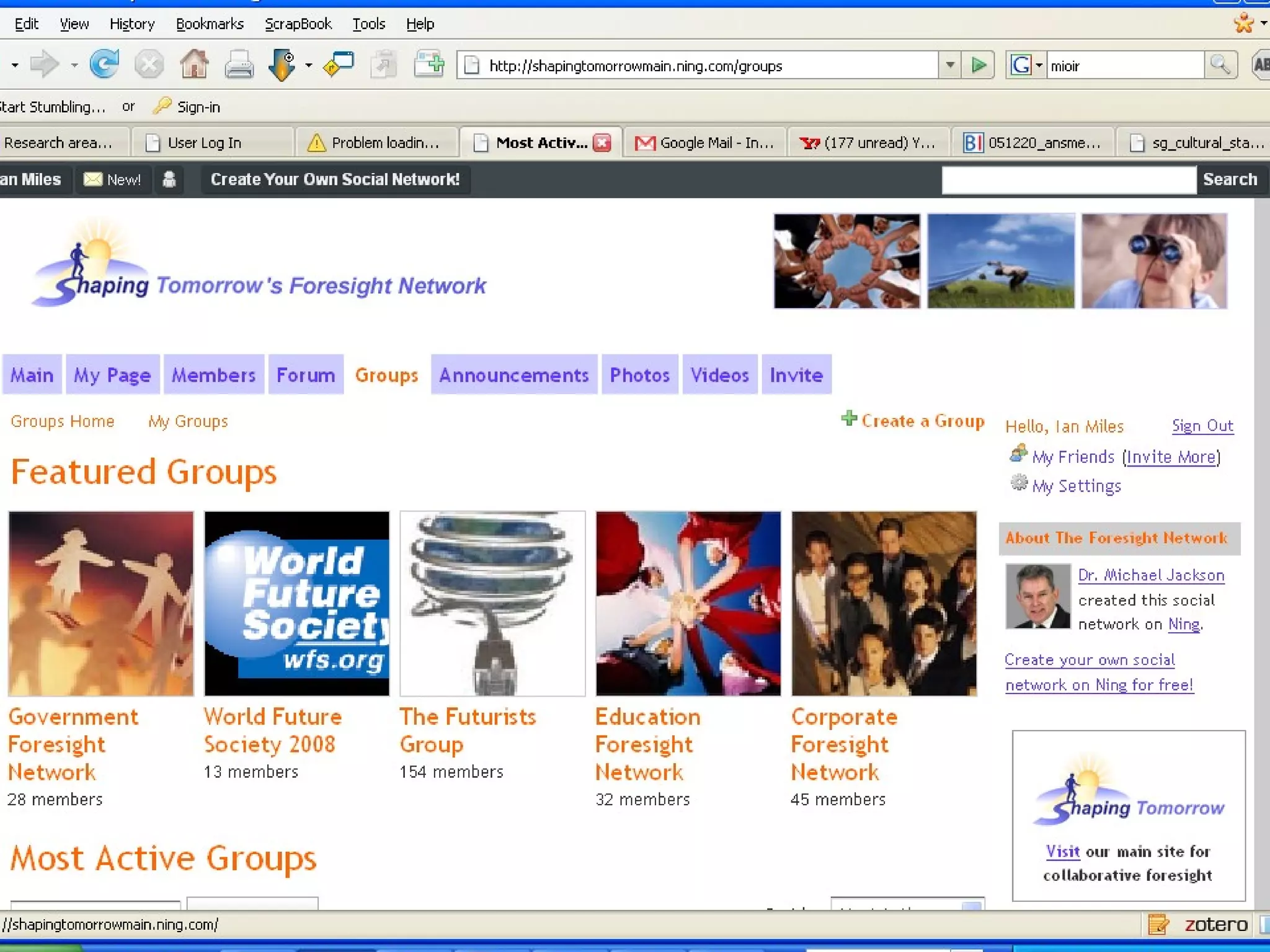Click the Sign Out link

point(1202,426)
